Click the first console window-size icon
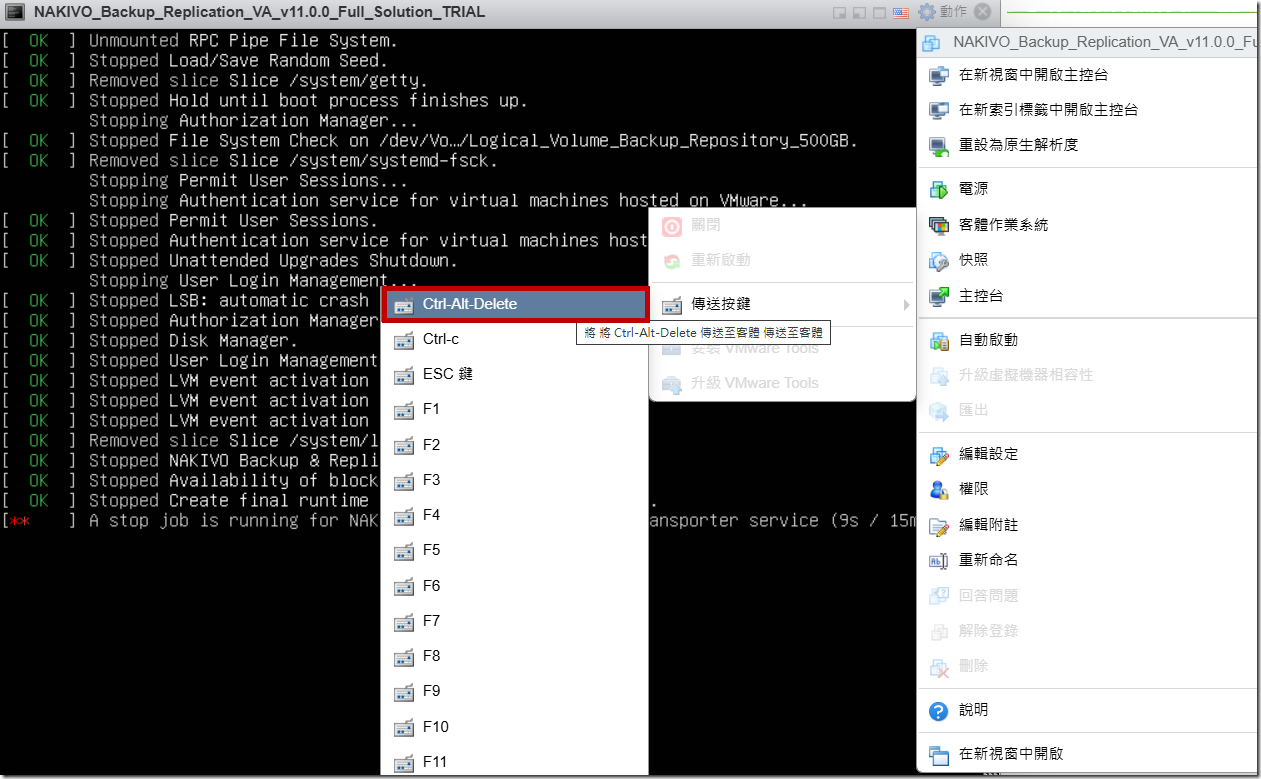This screenshot has height=779, width=1261. tap(840, 13)
